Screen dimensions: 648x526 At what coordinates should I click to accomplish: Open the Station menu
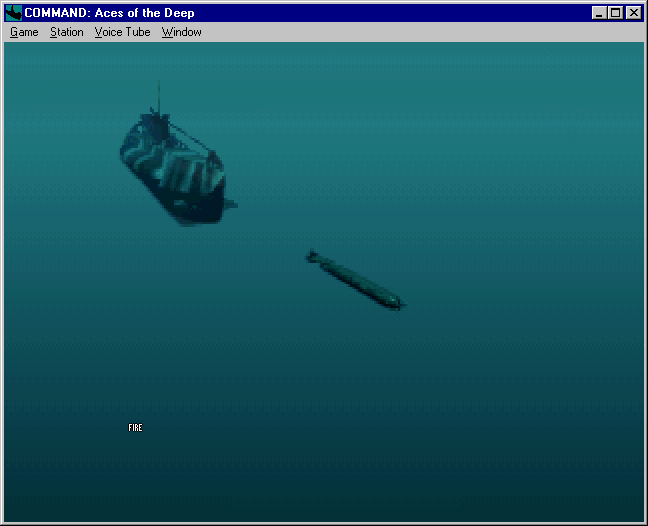coord(67,32)
